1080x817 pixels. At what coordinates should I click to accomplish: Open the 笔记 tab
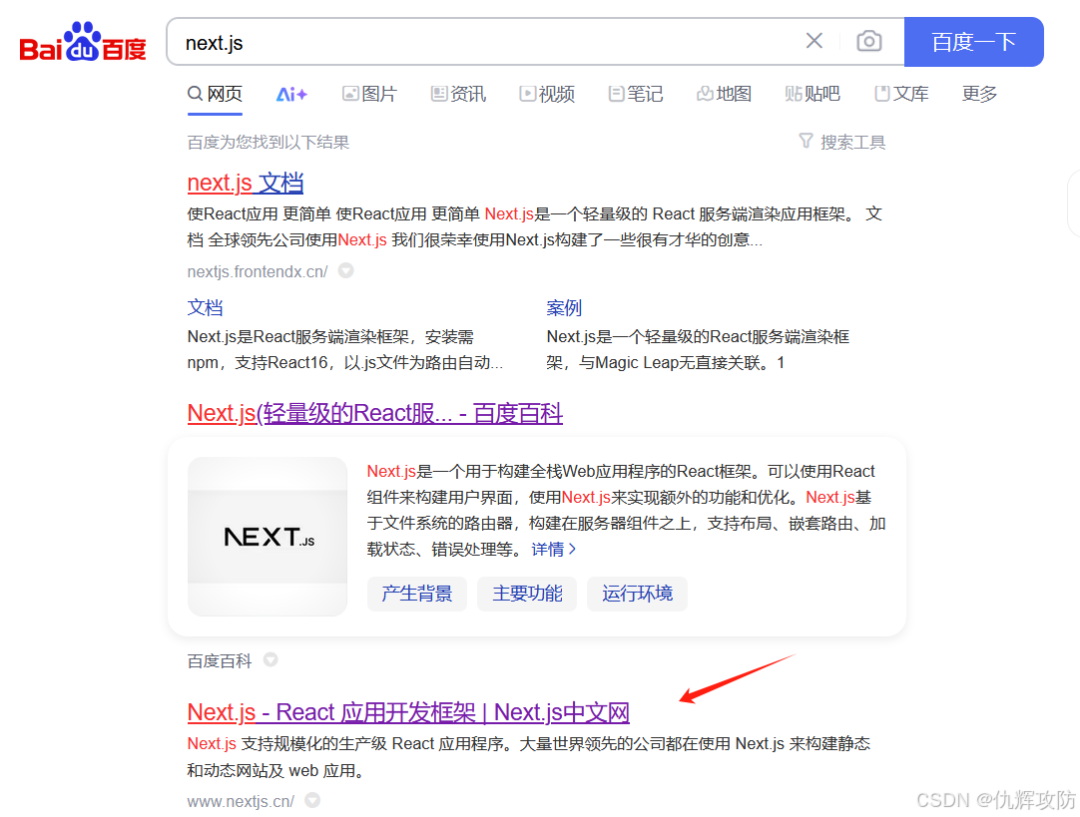(x=636, y=94)
